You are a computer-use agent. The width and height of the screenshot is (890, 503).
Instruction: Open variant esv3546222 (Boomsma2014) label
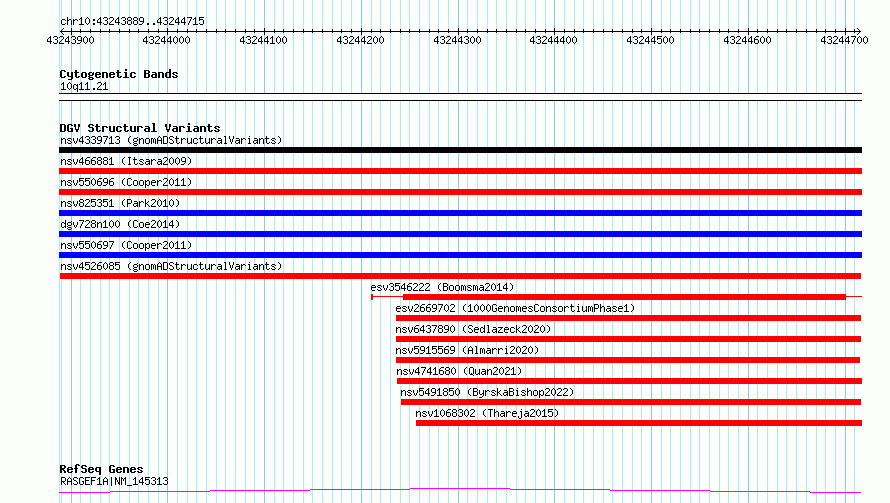pyautogui.click(x=442, y=287)
